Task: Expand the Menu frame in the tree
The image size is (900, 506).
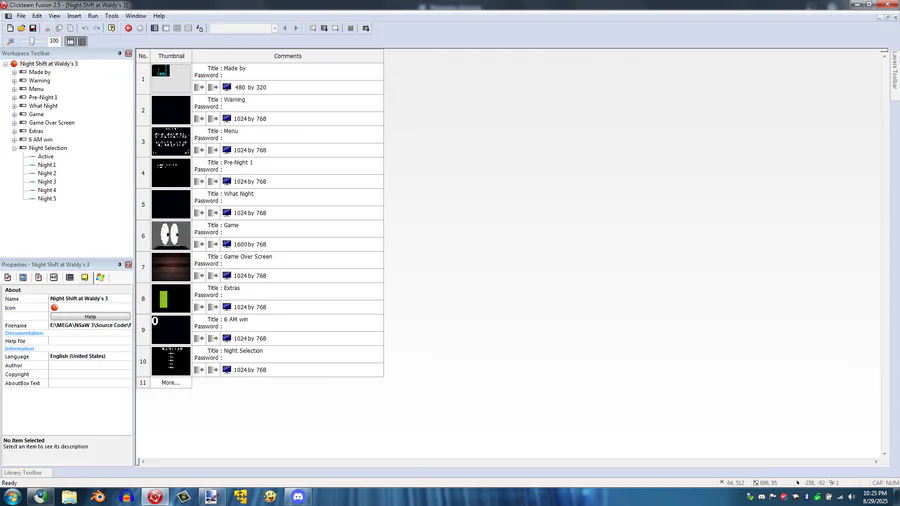Action: 14,89
